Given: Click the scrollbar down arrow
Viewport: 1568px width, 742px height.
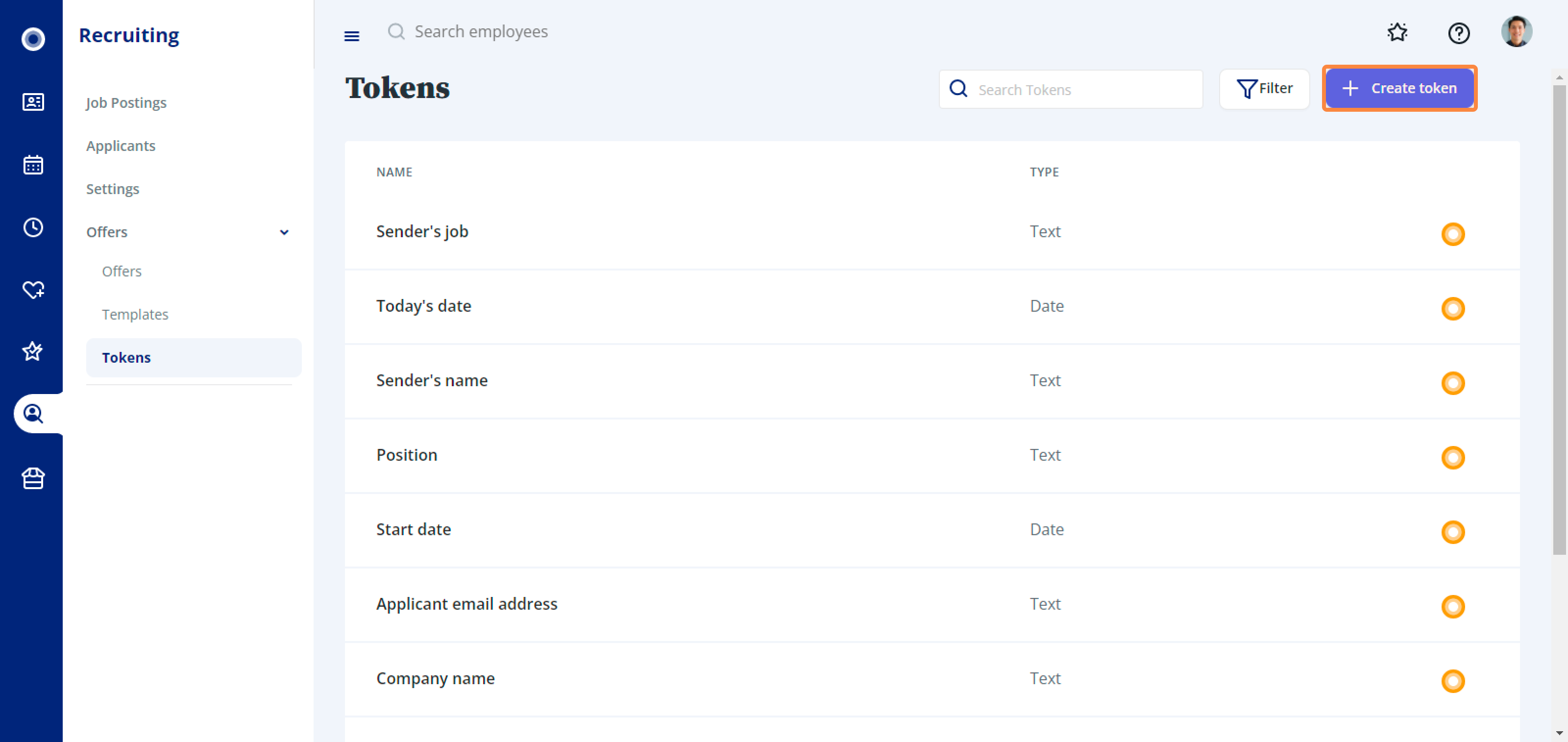Looking at the screenshot, I should click(1559, 733).
